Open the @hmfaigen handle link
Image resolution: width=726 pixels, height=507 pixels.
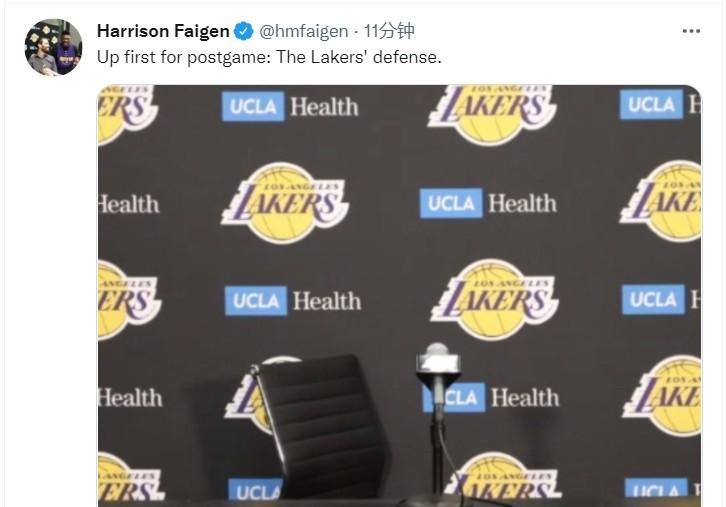coord(303,31)
